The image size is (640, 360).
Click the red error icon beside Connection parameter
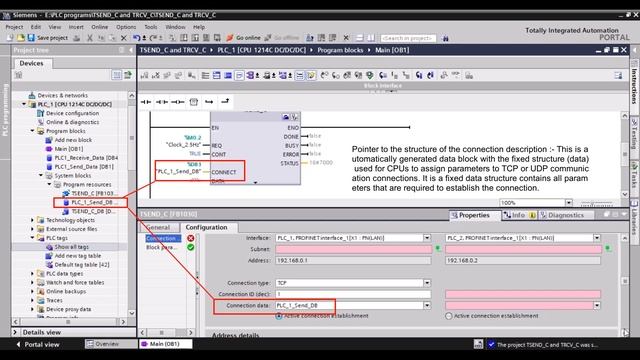pyautogui.click(x=191, y=238)
